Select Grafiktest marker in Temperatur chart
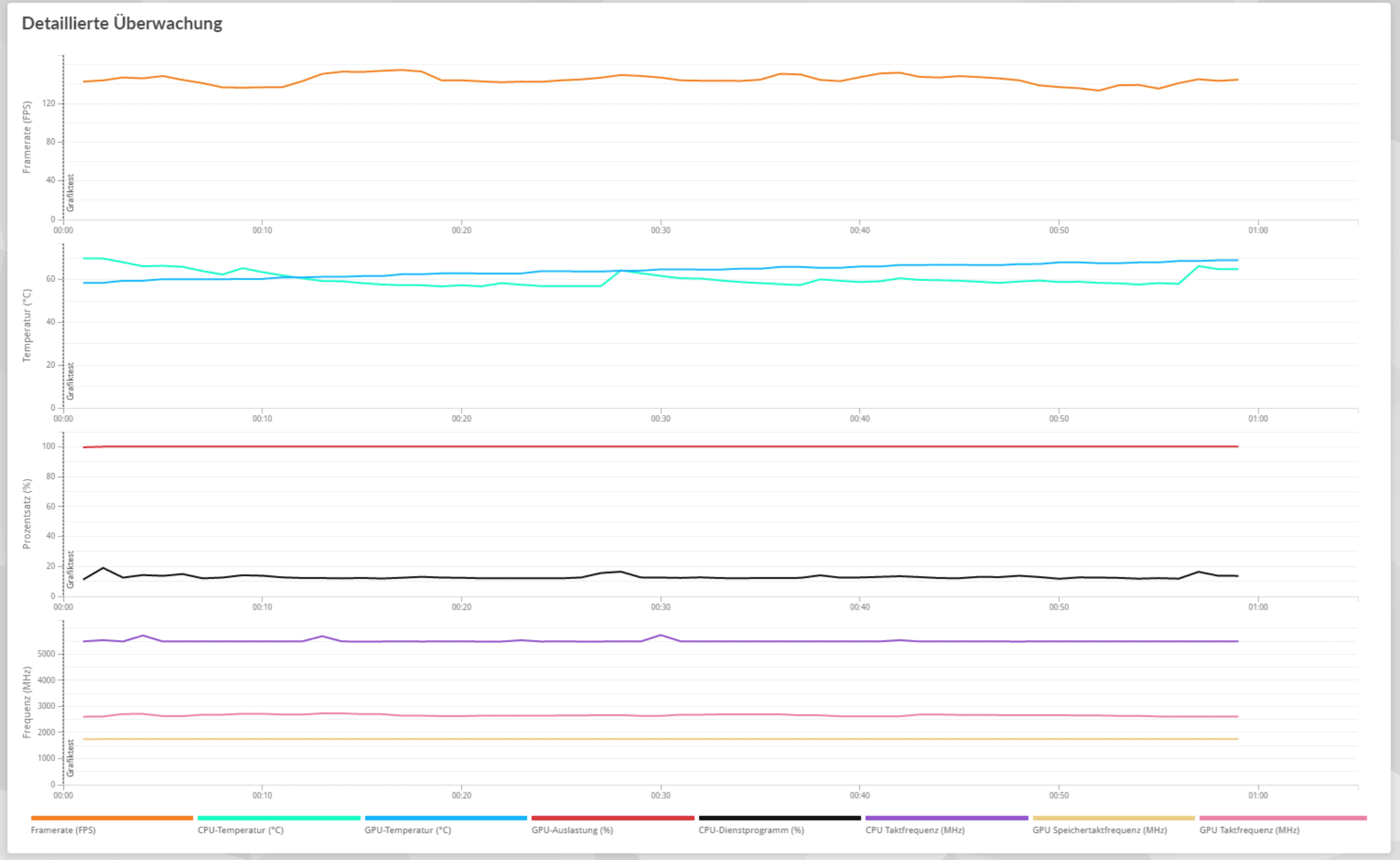 [x=70, y=381]
